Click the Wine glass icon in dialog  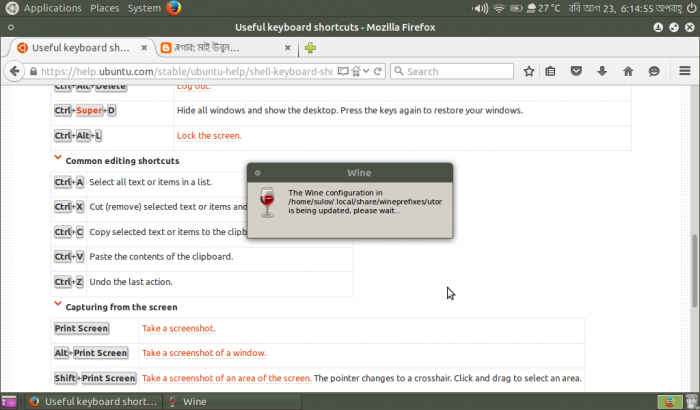(267, 202)
